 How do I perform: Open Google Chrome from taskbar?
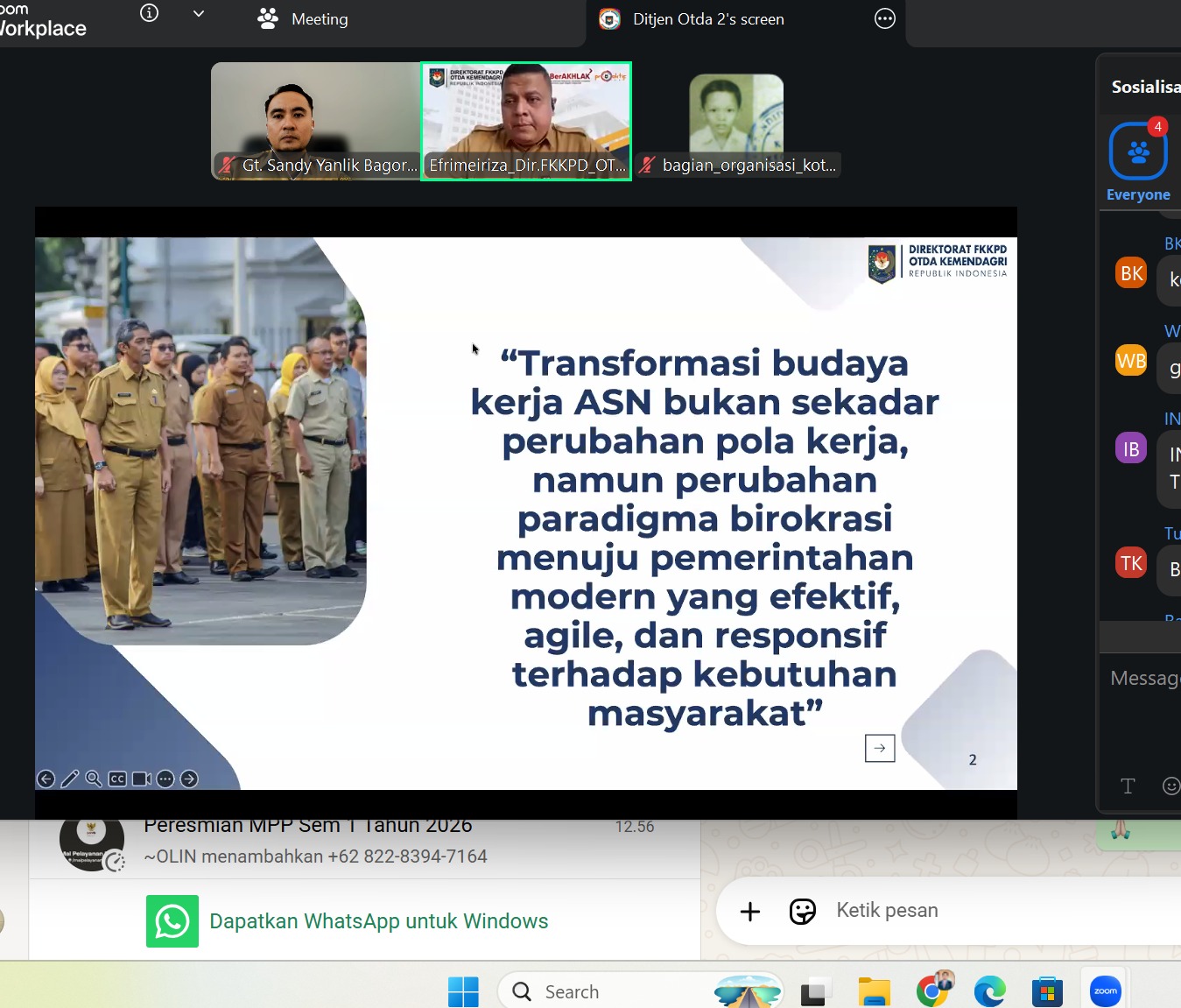click(933, 990)
